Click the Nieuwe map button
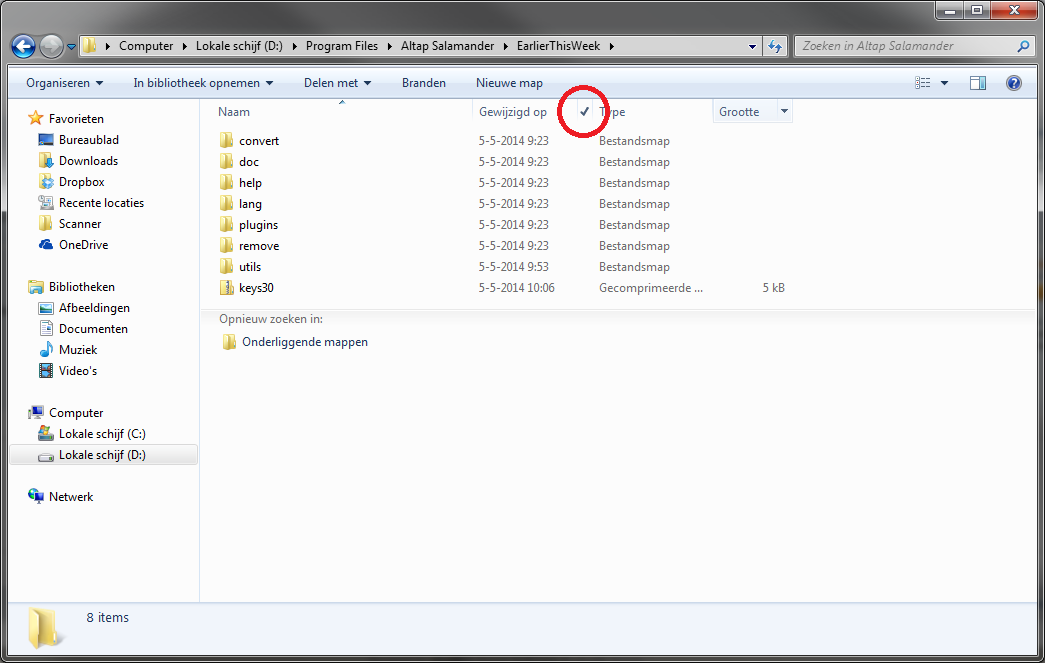 509,83
